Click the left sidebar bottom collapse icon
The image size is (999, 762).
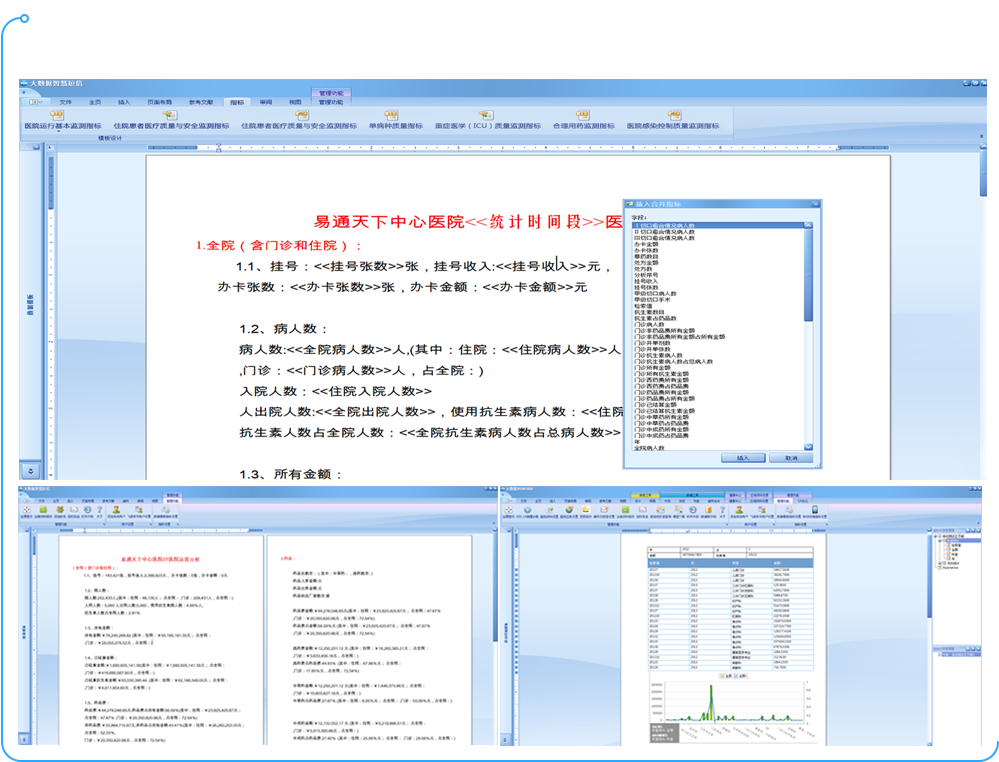30,470
